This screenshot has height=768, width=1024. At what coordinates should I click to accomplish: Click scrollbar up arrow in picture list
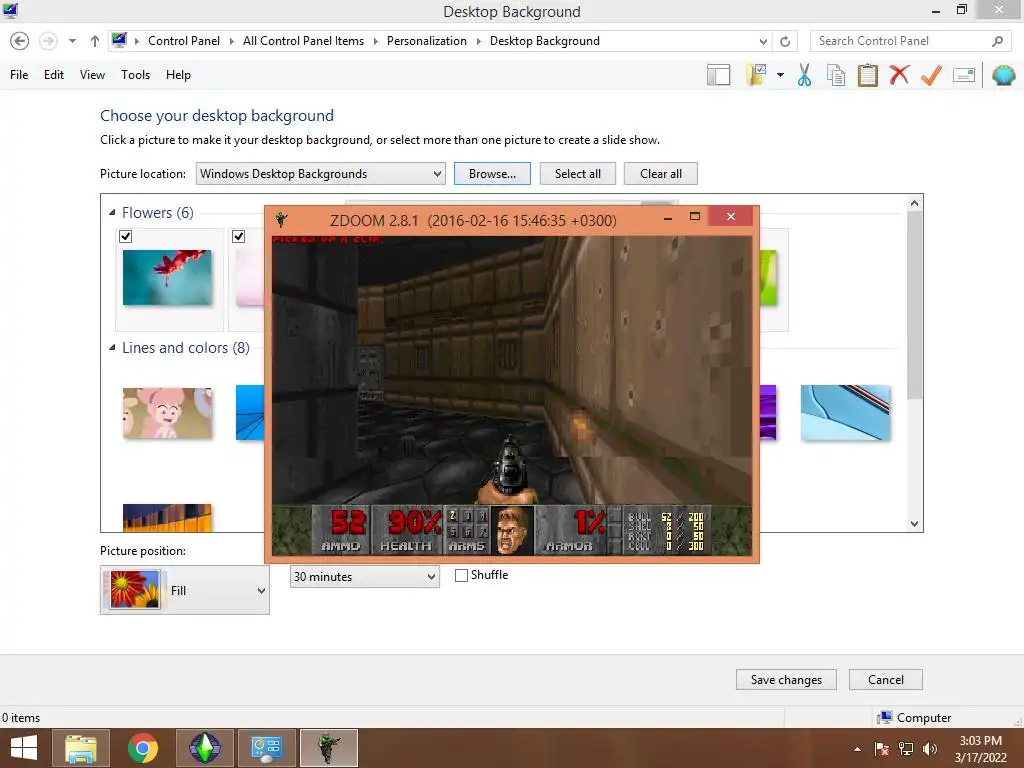coord(914,203)
